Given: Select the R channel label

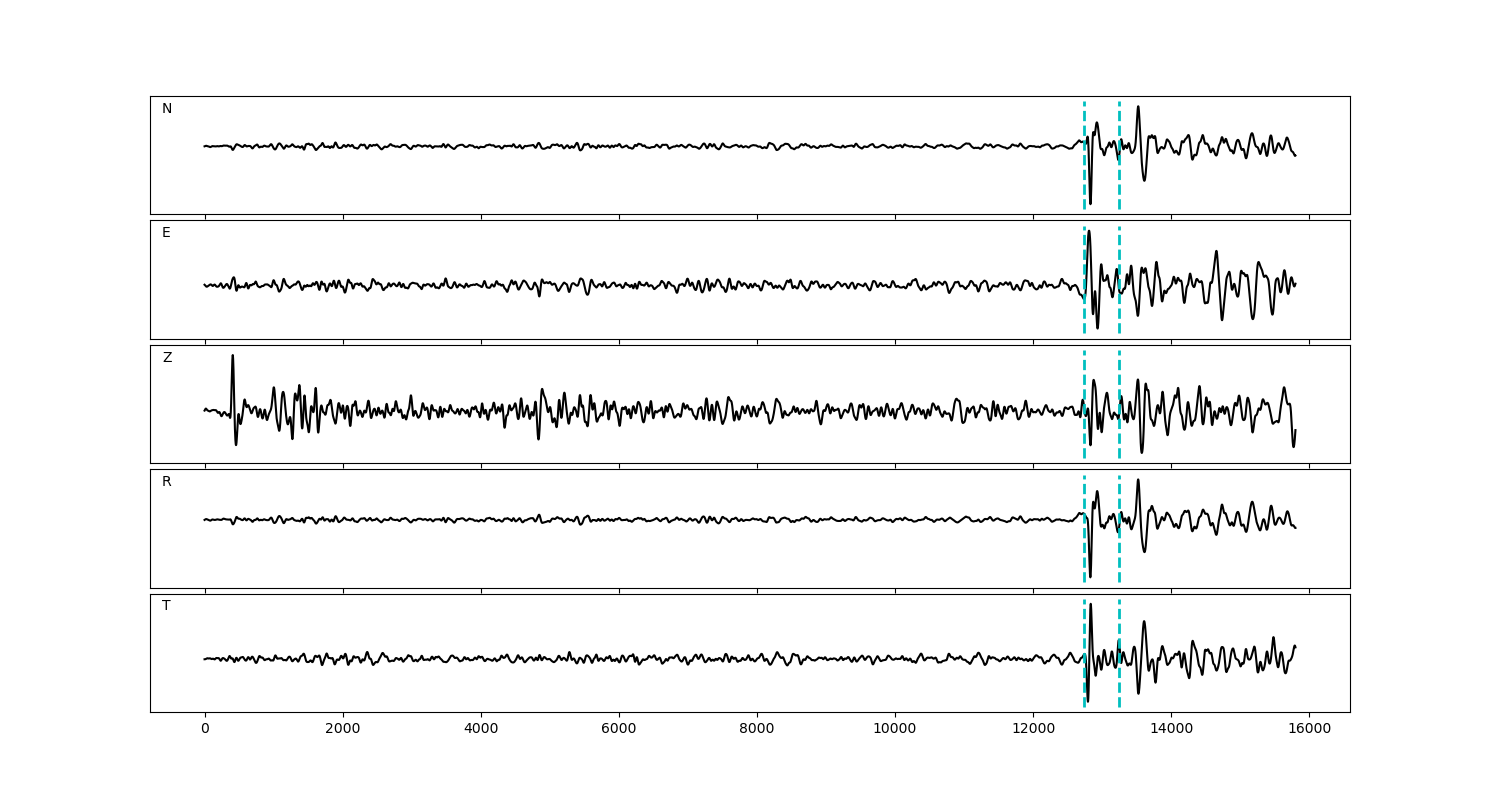Looking at the screenshot, I should pyautogui.click(x=167, y=482).
